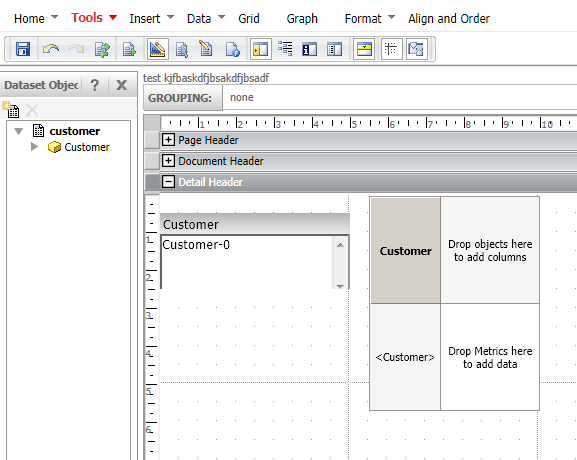Toggle the grouping panel button with yellow bar

tap(364, 49)
